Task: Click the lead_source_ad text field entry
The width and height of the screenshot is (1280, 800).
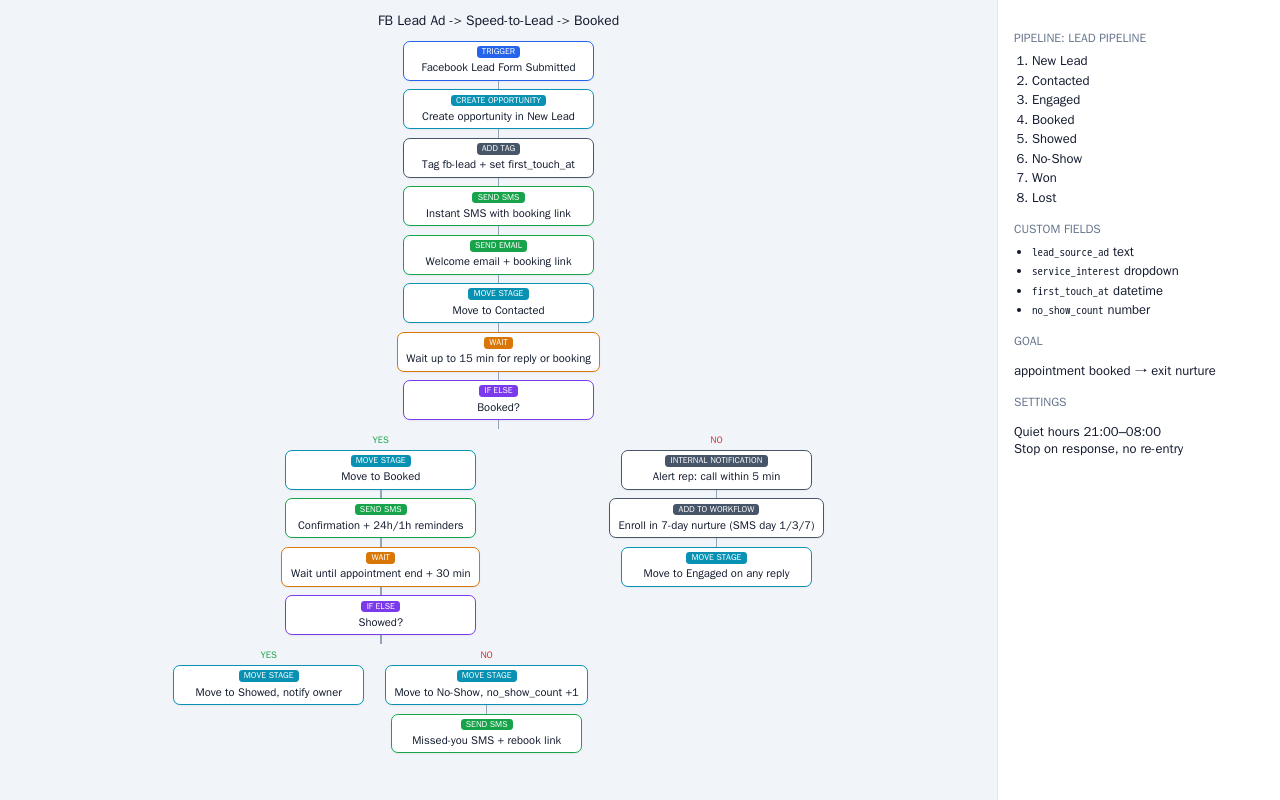Action: [1083, 252]
